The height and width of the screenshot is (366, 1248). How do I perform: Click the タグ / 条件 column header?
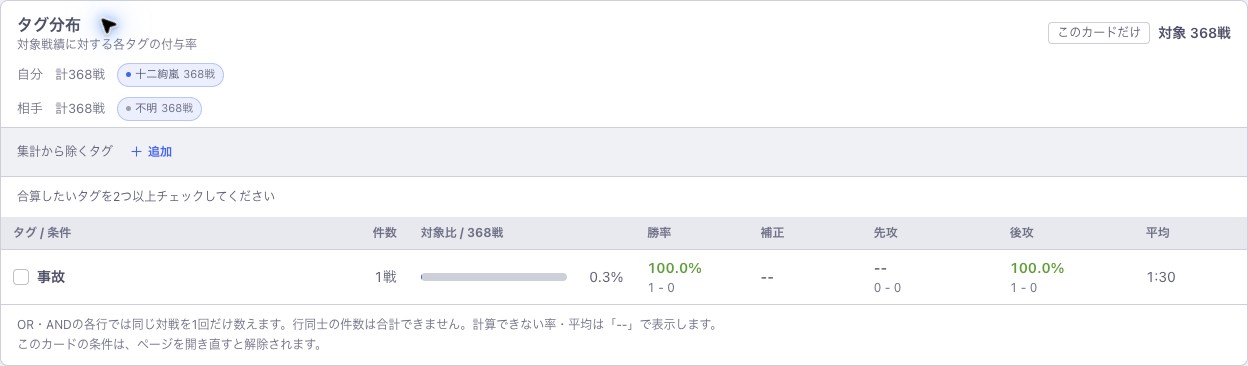42,232
